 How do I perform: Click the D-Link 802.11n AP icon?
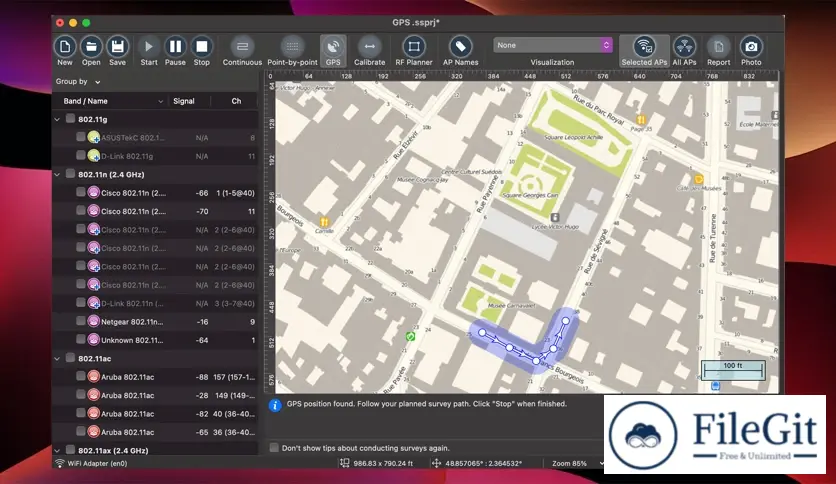pyautogui.click(x=93, y=303)
